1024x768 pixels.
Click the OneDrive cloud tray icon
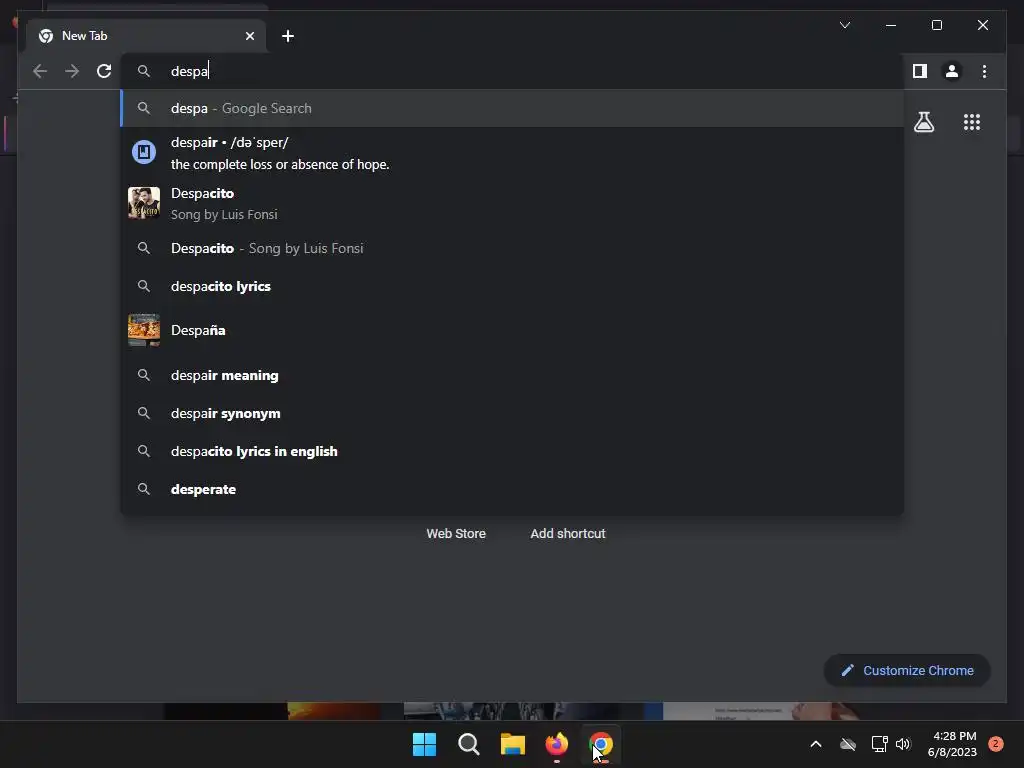pyautogui.click(x=848, y=744)
